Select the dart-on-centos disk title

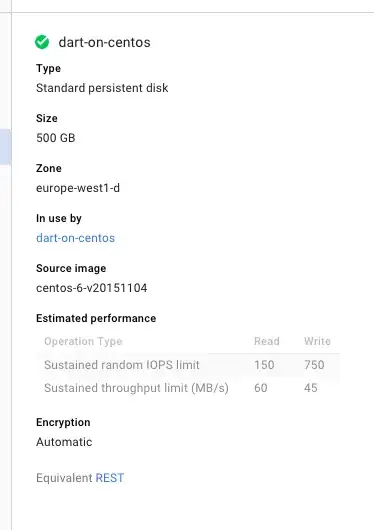click(x=104, y=42)
